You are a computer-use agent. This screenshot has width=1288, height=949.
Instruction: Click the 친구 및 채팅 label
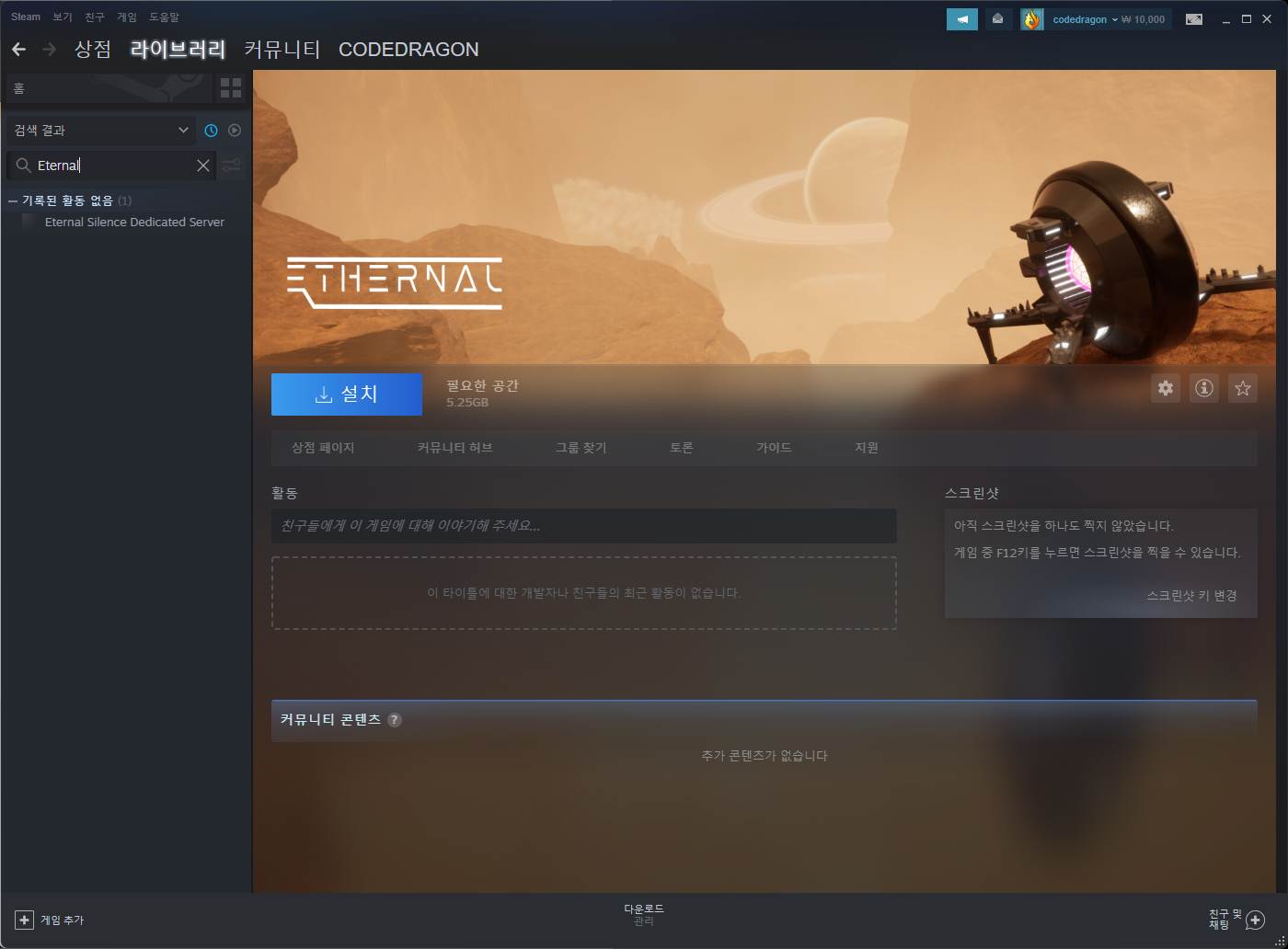coord(1225,920)
